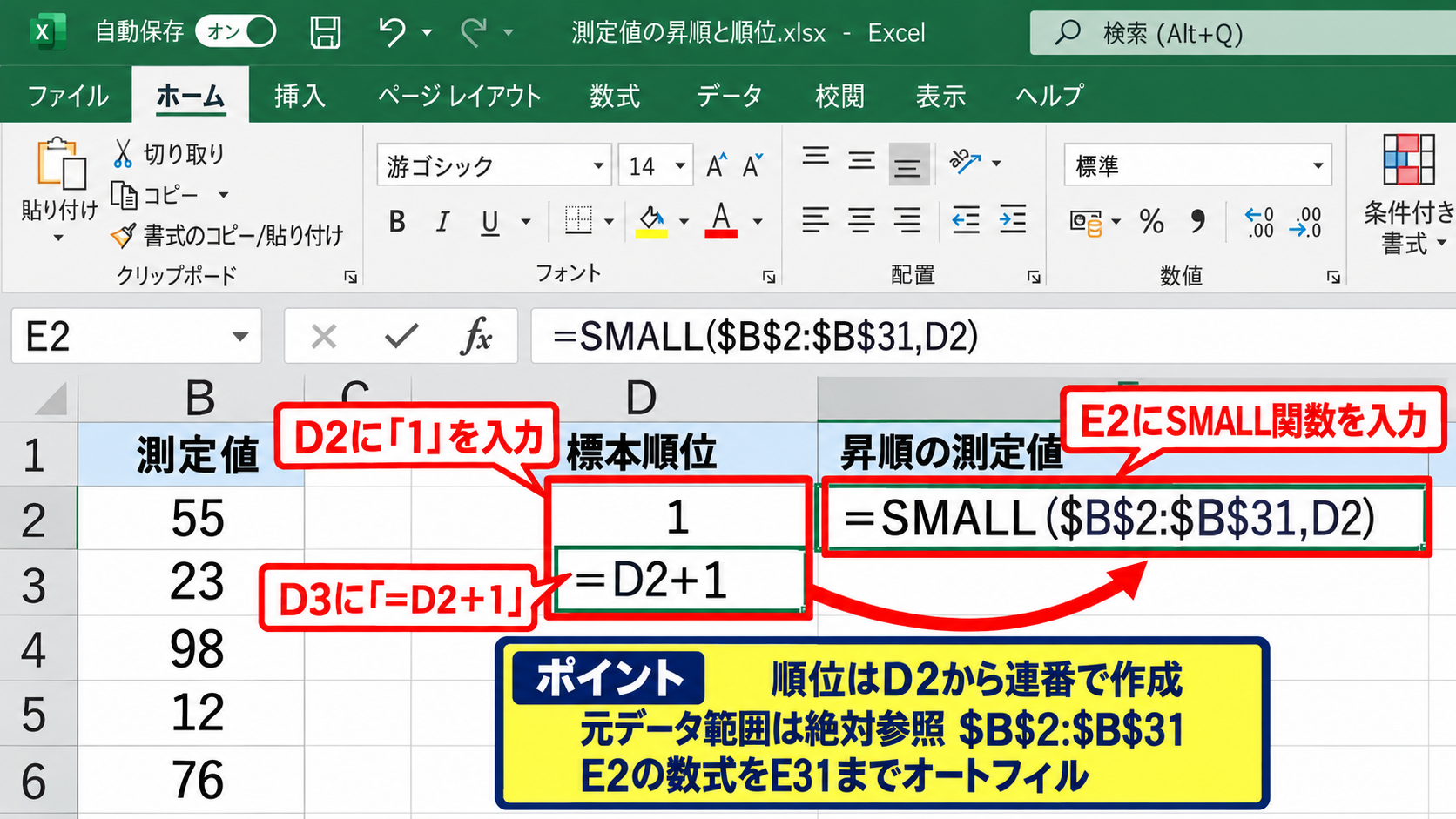Viewport: 1456px width, 819px height.
Task: Open conditional formatting (条件付き書式)
Action: coord(1408,195)
